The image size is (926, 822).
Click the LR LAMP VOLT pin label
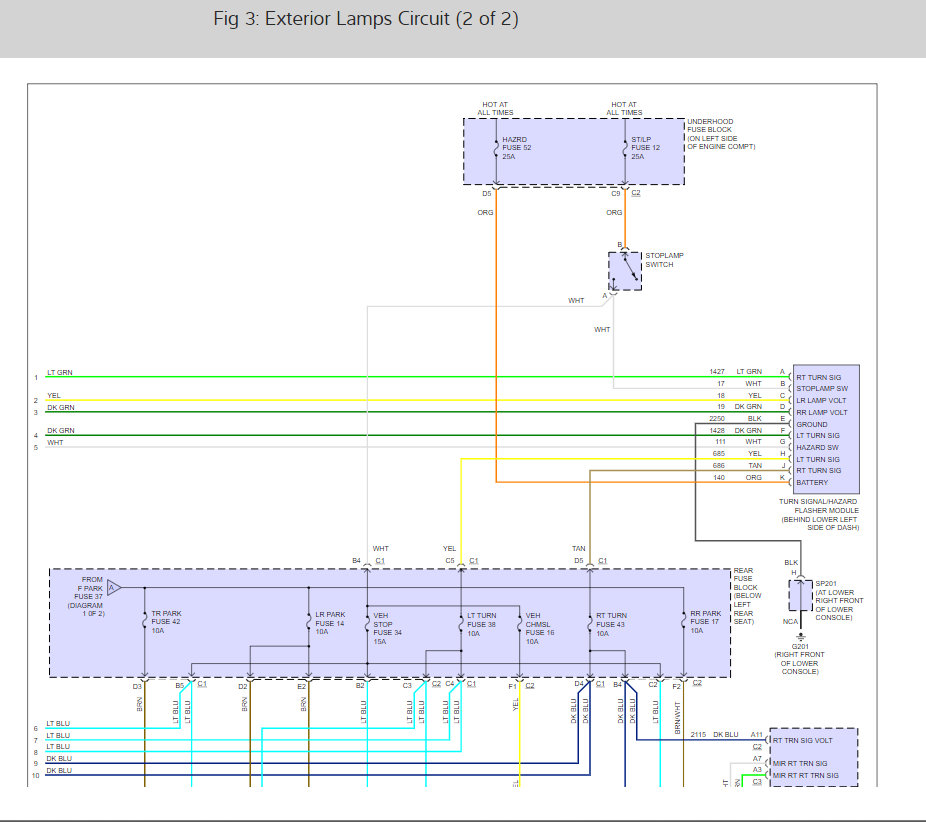click(821, 400)
